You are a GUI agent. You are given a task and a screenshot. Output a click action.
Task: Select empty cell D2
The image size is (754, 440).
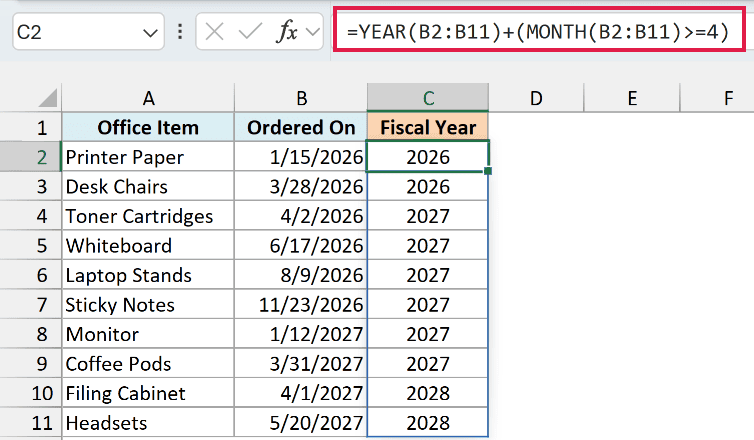536,157
